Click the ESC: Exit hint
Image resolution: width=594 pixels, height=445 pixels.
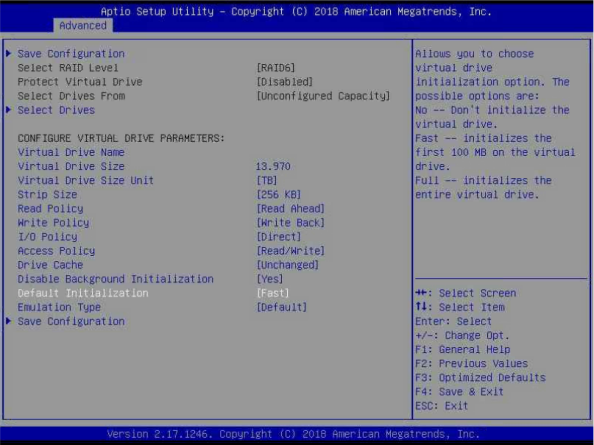click(x=442, y=406)
